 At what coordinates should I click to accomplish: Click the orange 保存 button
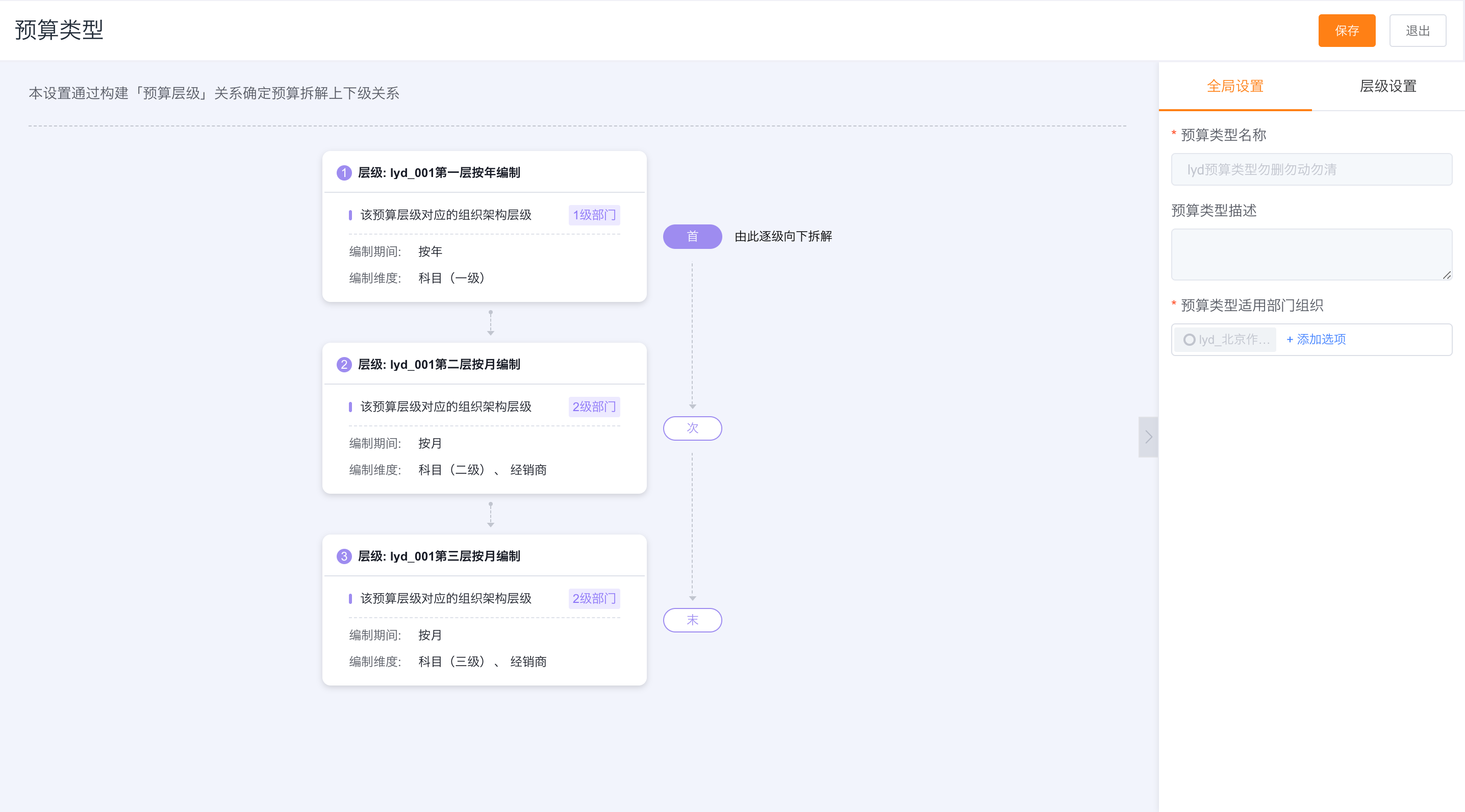click(1346, 31)
